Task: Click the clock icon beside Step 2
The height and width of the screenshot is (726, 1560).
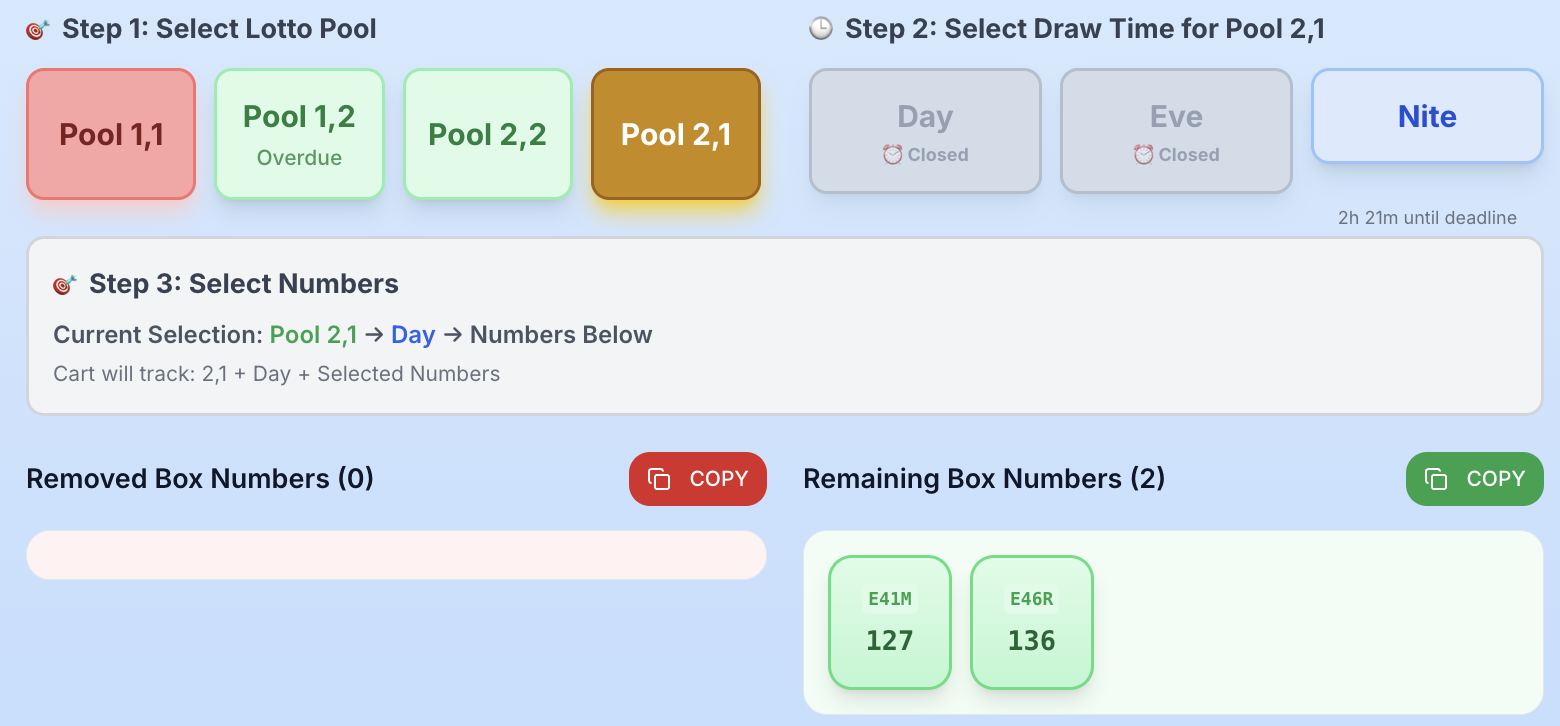Action: [820, 29]
